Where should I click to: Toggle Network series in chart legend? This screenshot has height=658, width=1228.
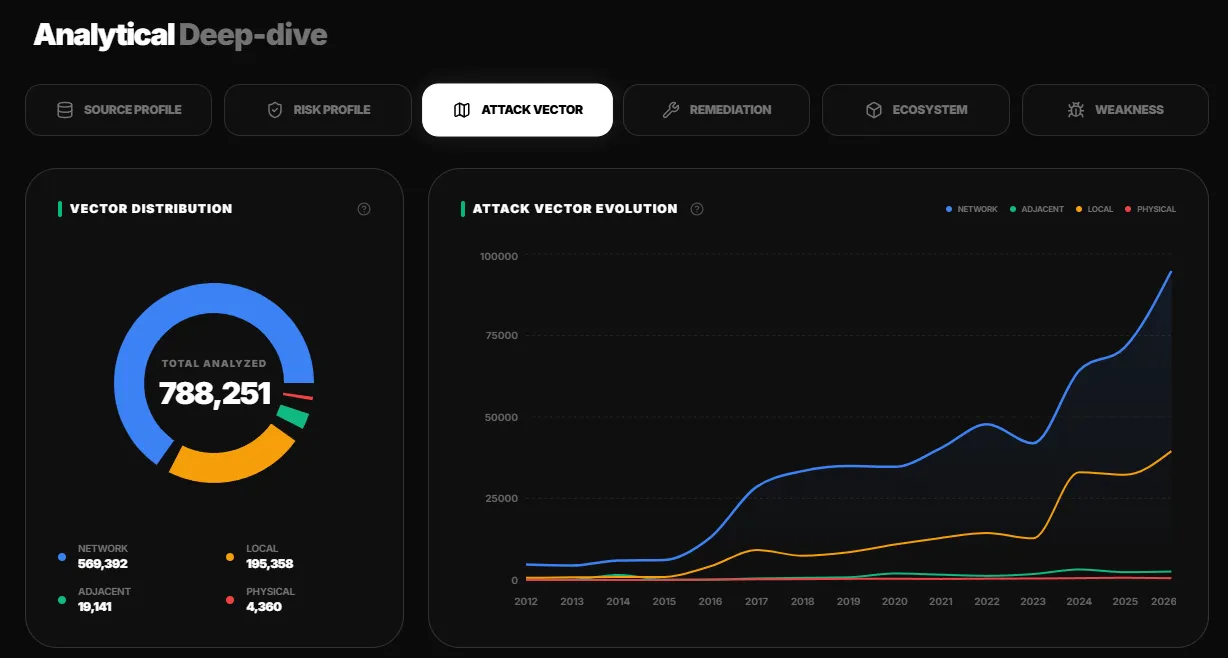pos(972,209)
